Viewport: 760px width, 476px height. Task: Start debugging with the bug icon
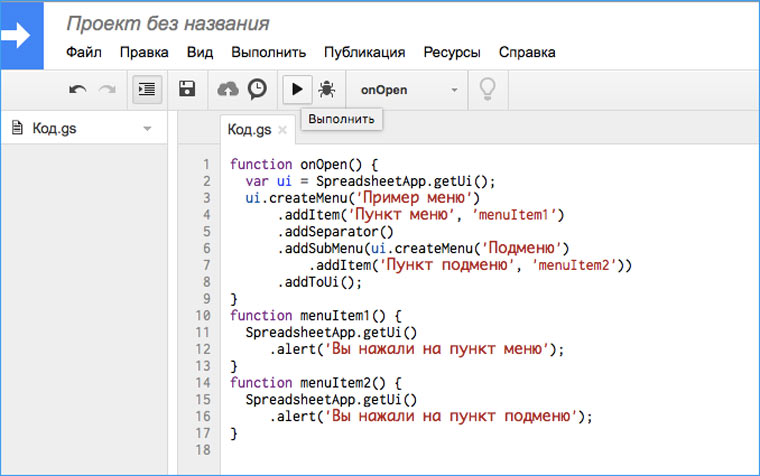pos(326,89)
